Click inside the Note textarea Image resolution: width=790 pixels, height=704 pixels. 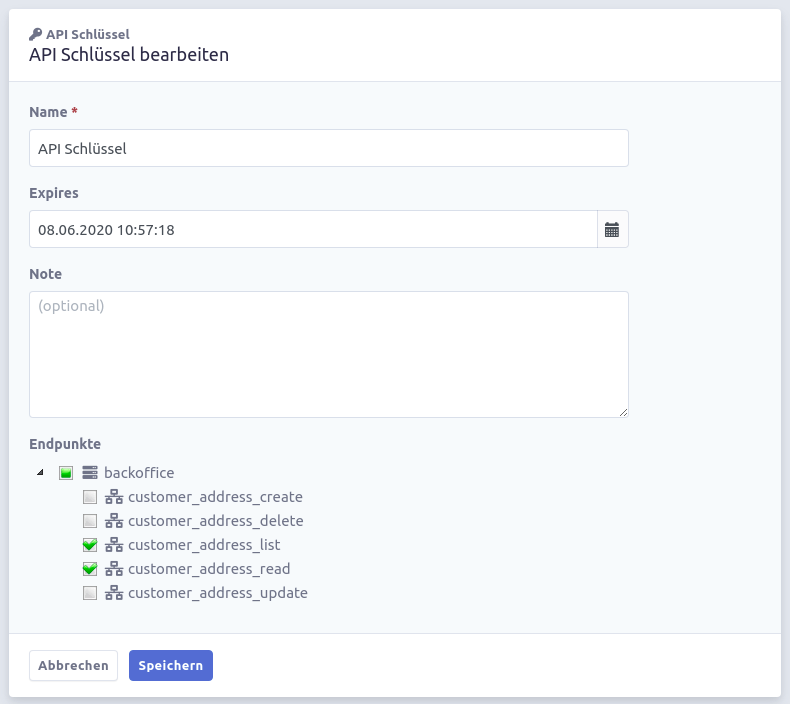point(329,354)
